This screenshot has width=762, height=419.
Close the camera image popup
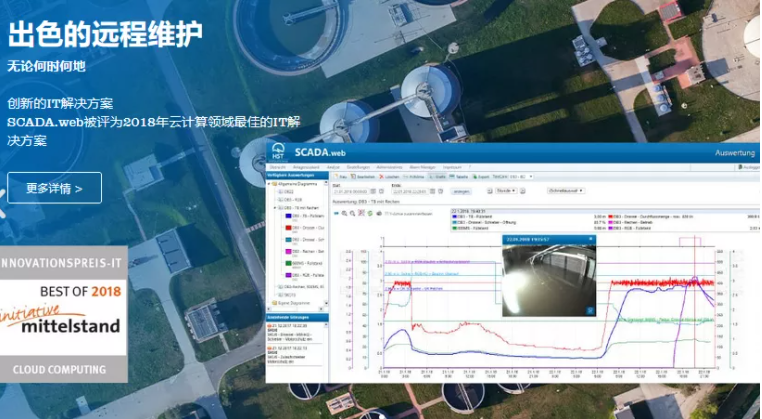coord(591,240)
